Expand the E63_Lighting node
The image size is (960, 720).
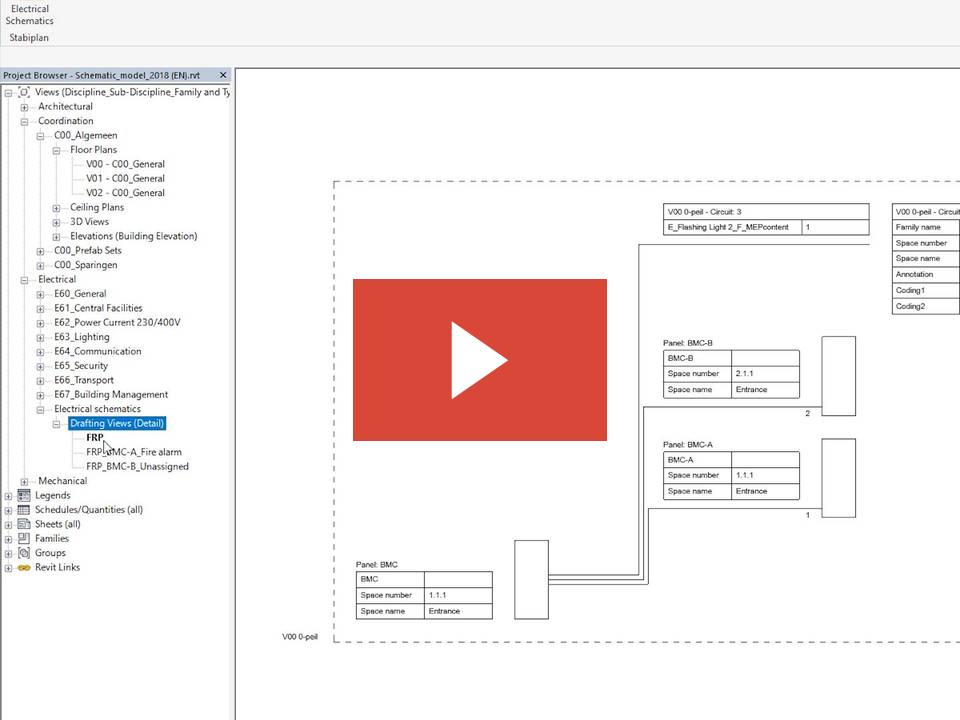40,337
